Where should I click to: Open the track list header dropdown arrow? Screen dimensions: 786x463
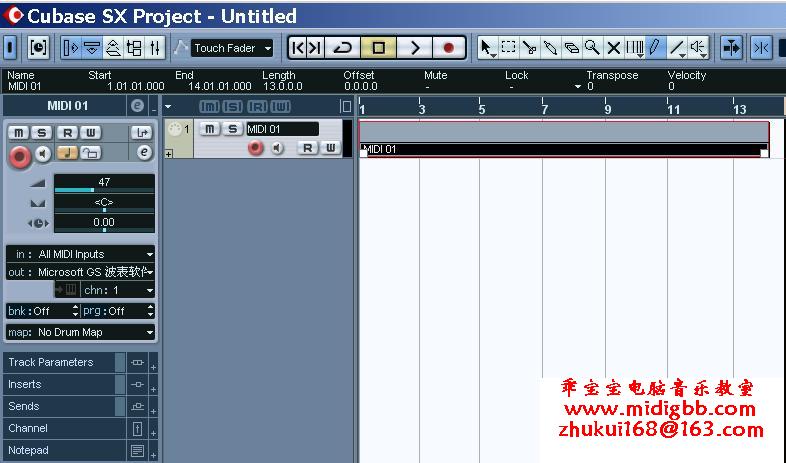[x=168, y=106]
